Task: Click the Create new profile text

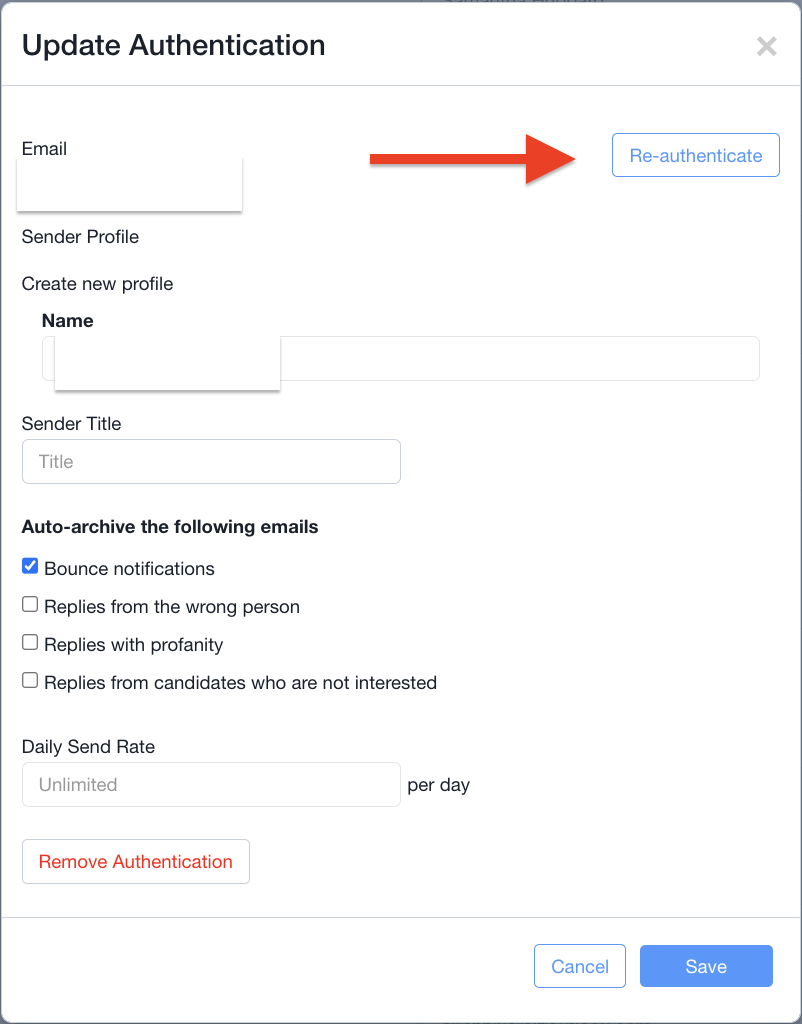Action: pos(97,284)
